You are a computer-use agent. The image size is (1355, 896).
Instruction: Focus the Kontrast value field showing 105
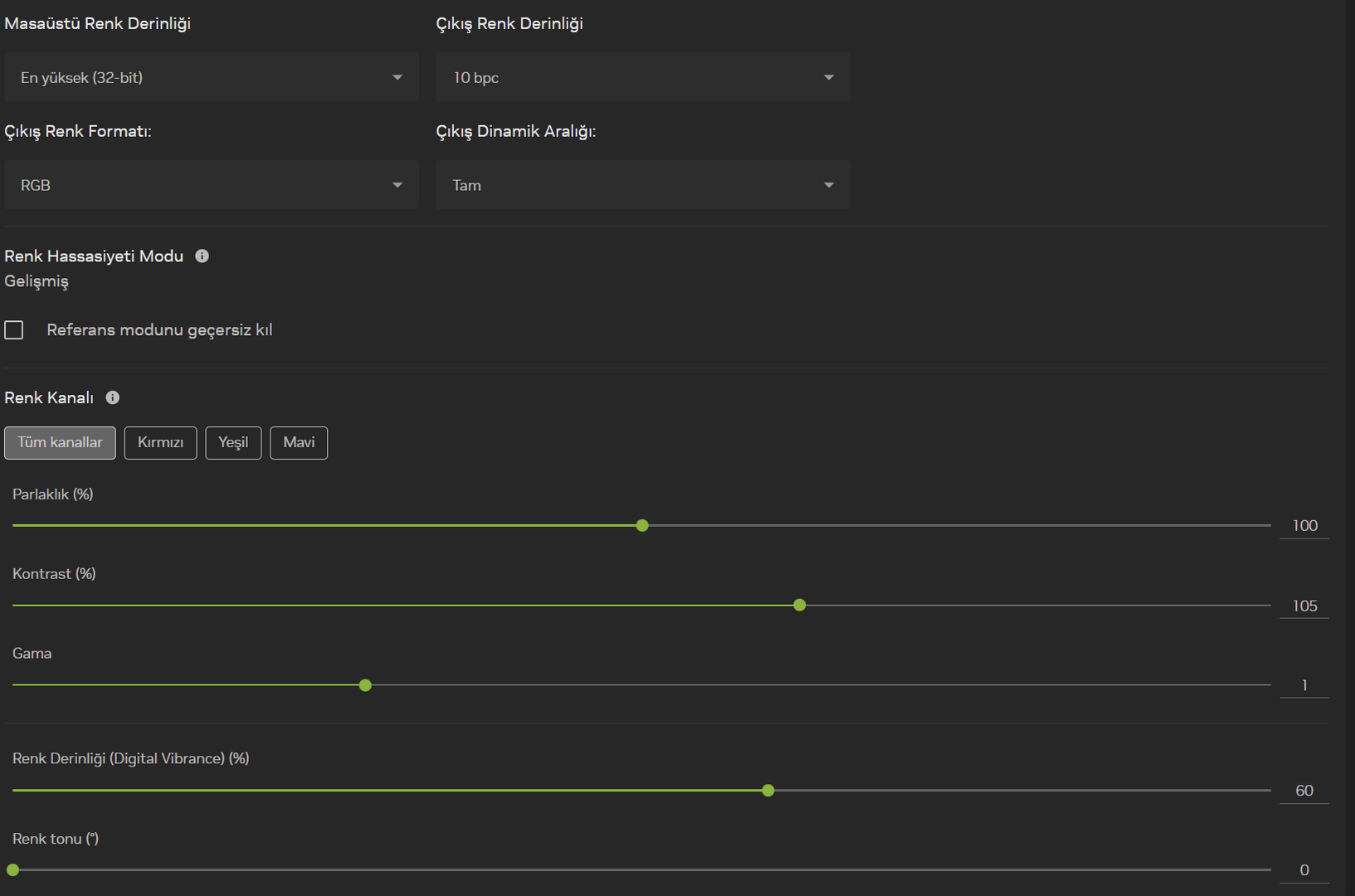pos(1304,606)
